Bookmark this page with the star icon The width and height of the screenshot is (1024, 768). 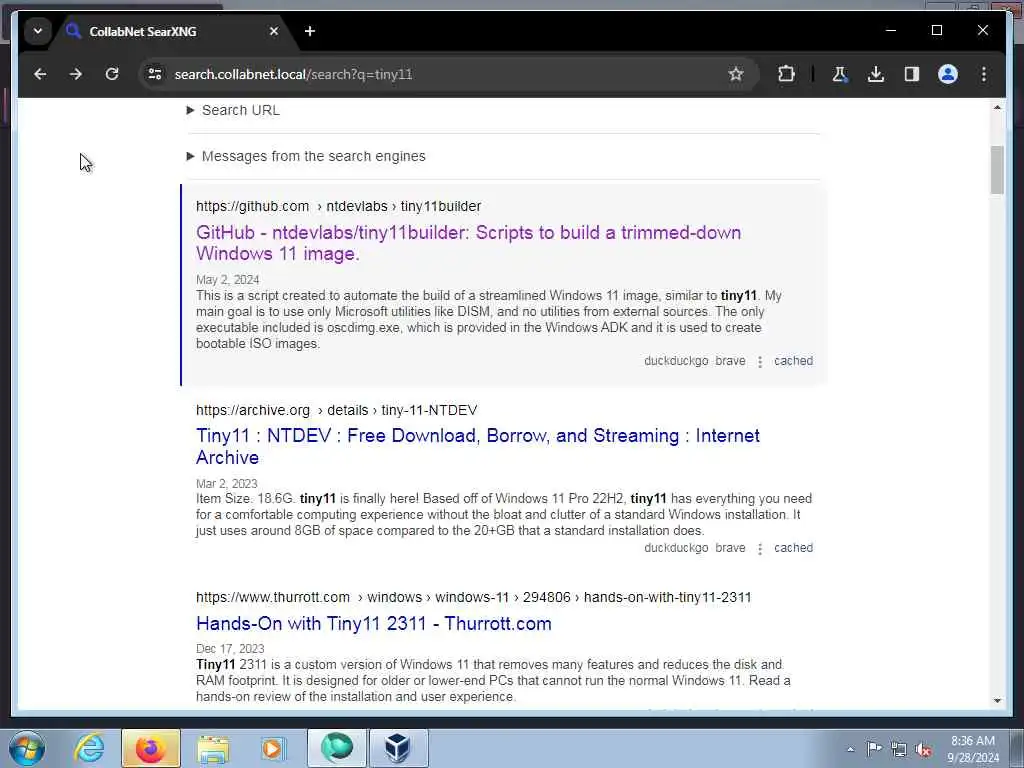tap(736, 74)
